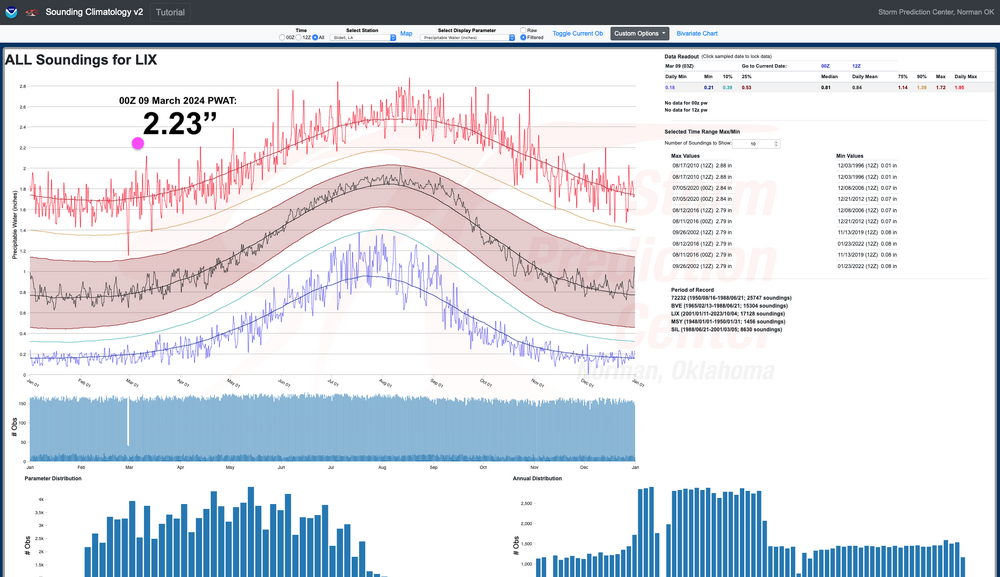This screenshot has height=577, width=1000.
Task: Click the Aug label on observation count axis
Action: coord(381,467)
